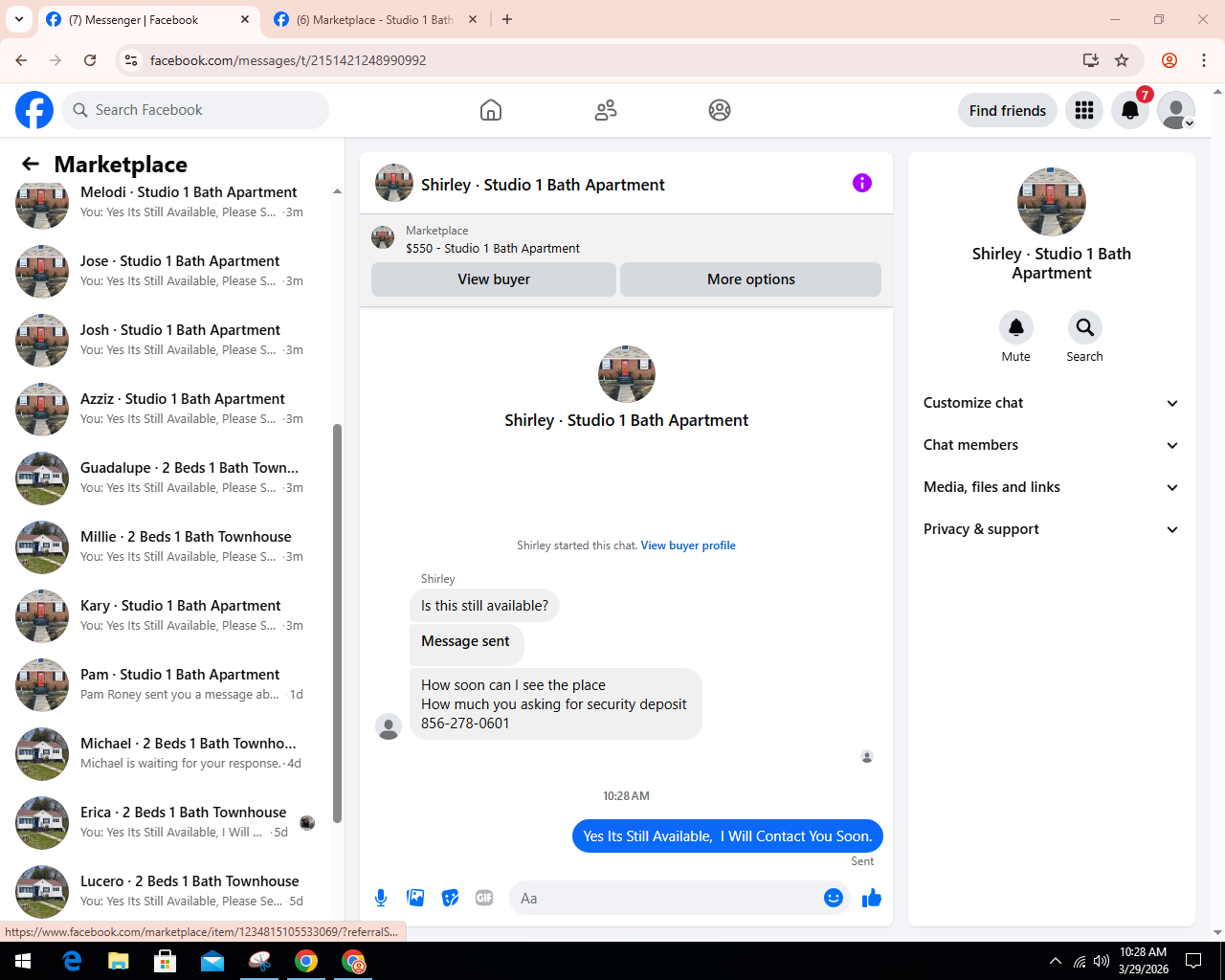The height and width of the screenshot is (980, 1225).
Task: Expand Media, files and links section
Action: coord(1051,487)
